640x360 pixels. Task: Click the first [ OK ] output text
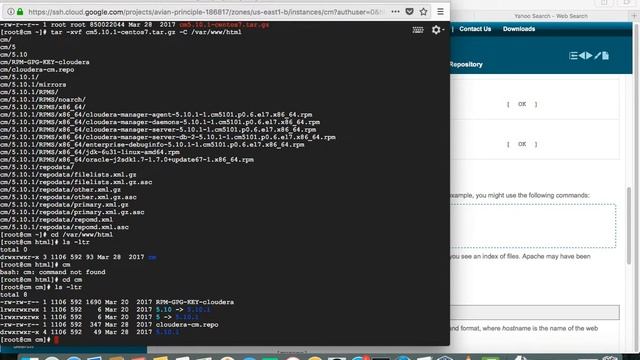[x=522, y=104]
